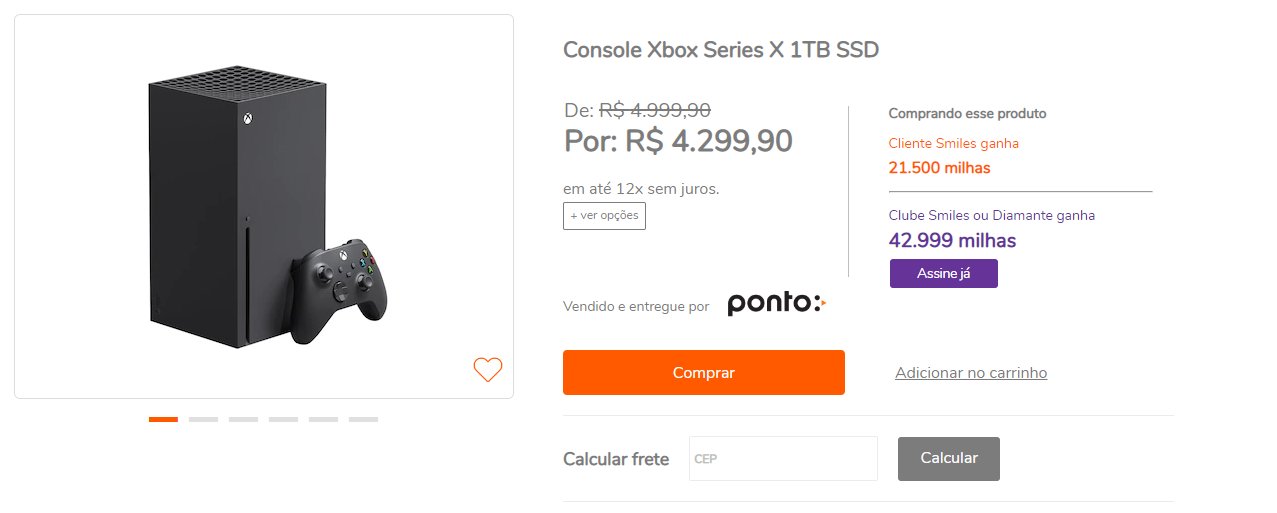Buy now with the orange Comprar button
1277x513 pixels.
704,373
